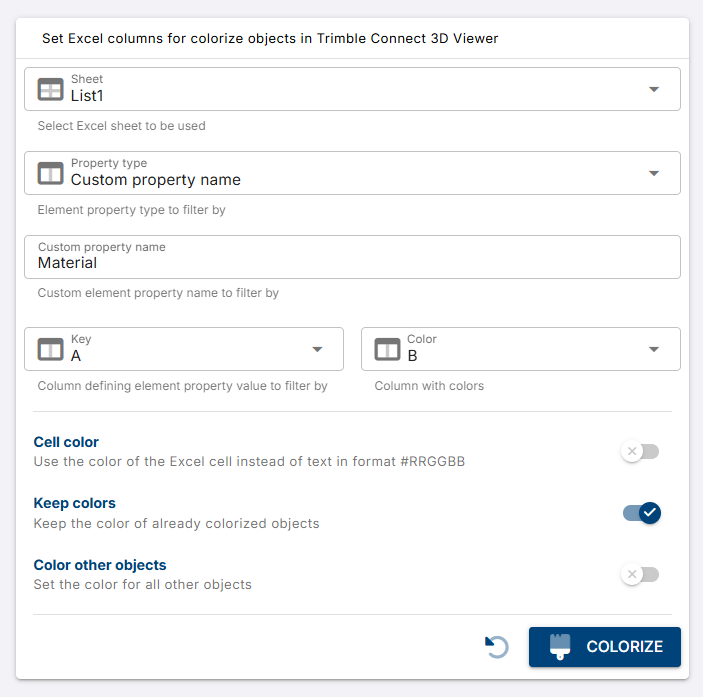Click the paintbrush icon on Colorize
The width and height of the screenshot is (703, 697).
coord(560,647)
